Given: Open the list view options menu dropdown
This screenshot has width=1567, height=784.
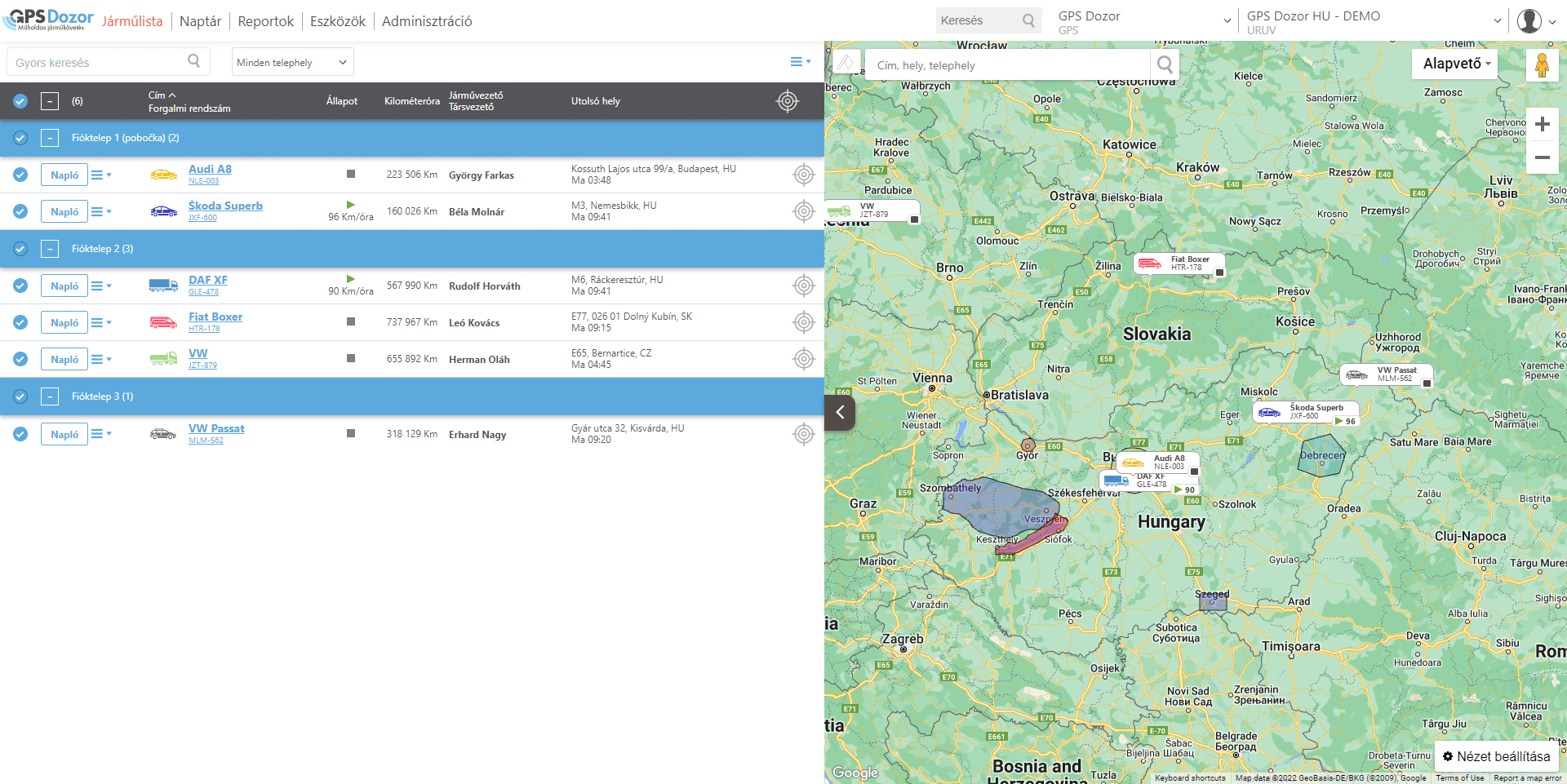Looking at the screenshot, I should pos(801,62).
